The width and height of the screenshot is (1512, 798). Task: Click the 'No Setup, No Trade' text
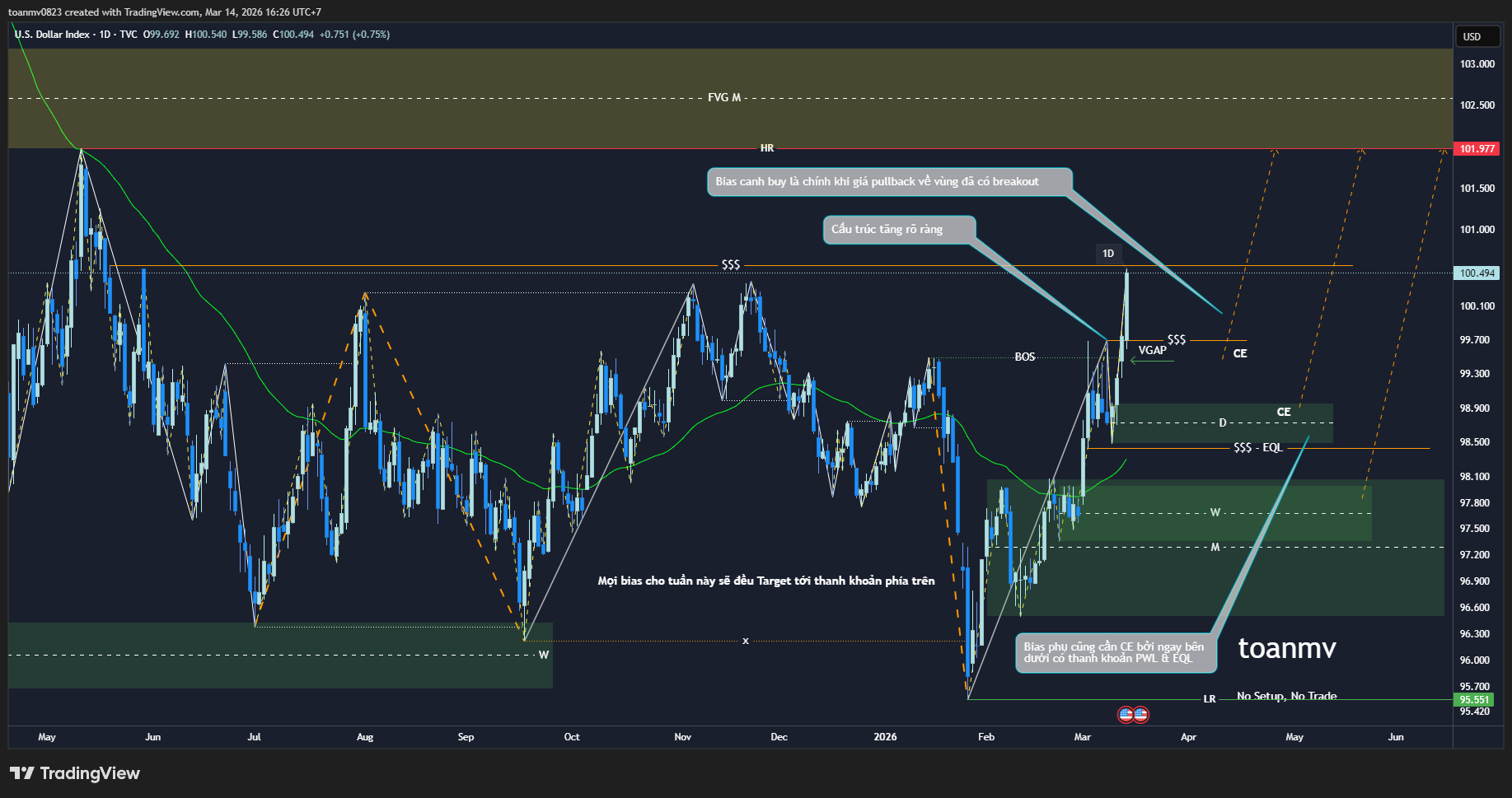pos(1287,696)
